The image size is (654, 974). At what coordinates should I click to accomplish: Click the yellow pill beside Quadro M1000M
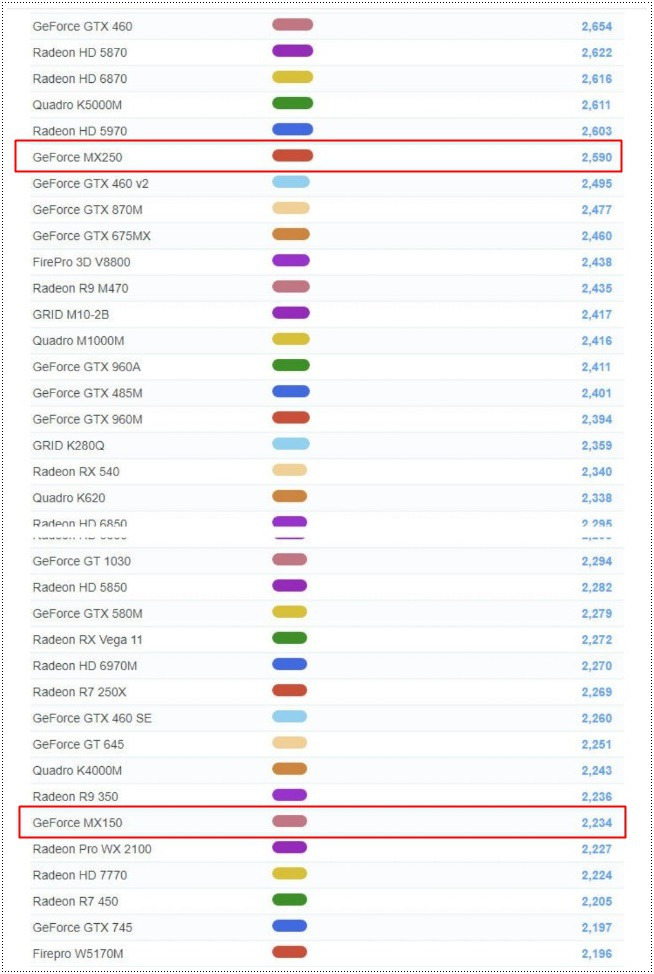[x=291, y=339]
